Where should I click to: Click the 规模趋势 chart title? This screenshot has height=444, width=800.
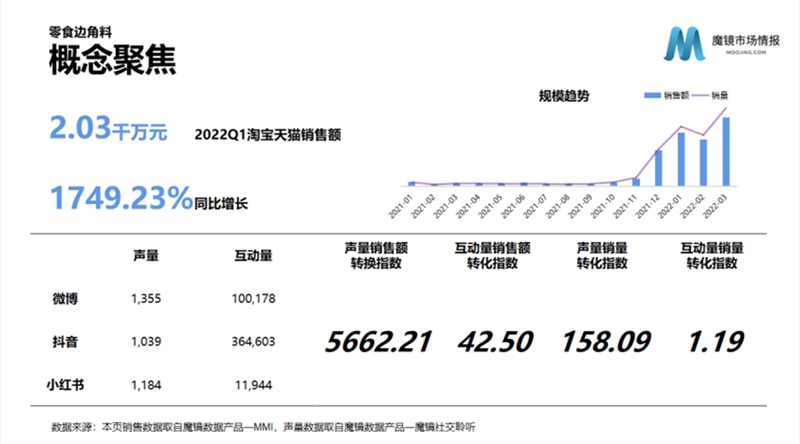tap(564, 95)
